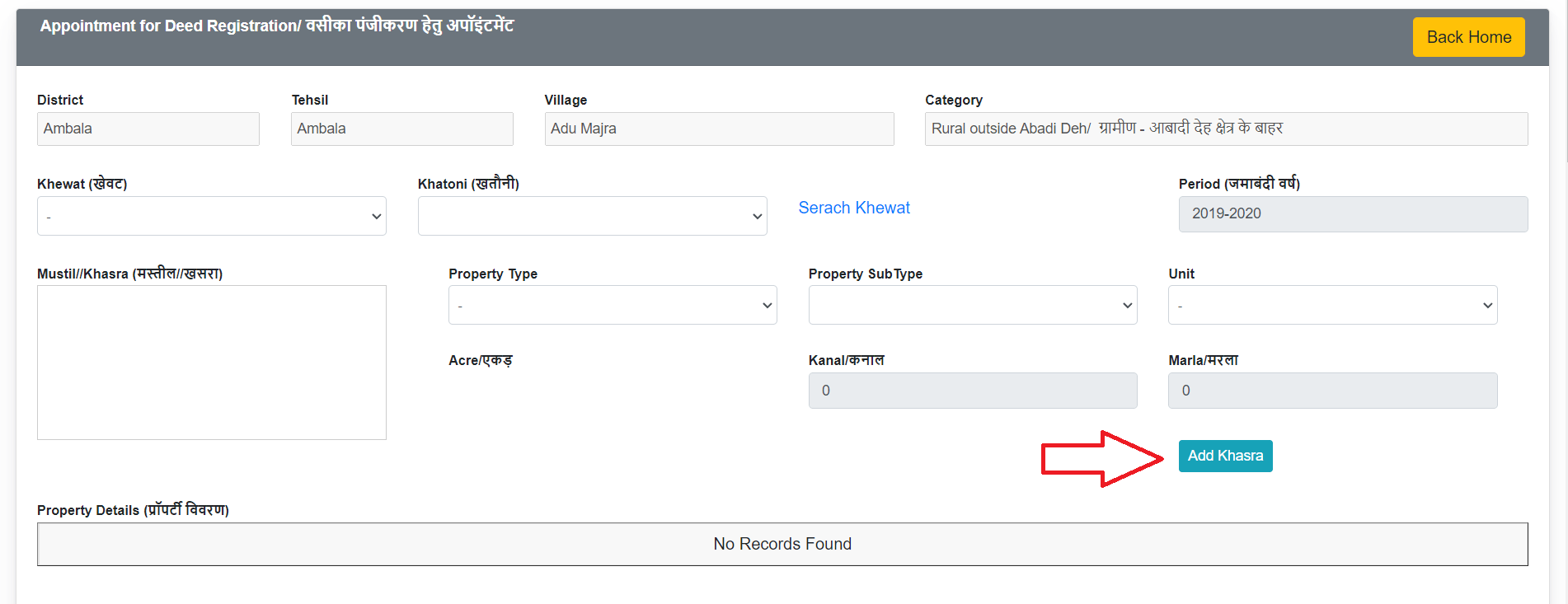Screen dimensions: 1568x604
Task: Open the Khewat dropdown
Action: pyautogui.click(x=211, y=216)
